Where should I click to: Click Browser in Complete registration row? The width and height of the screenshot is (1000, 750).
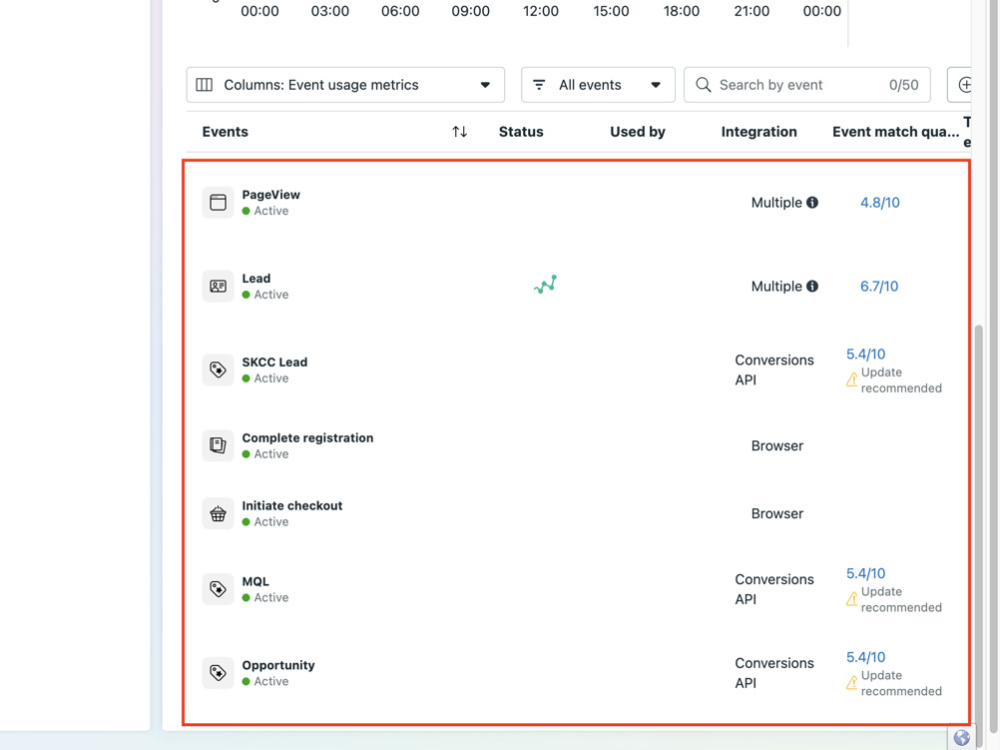(x=777, y=446)
